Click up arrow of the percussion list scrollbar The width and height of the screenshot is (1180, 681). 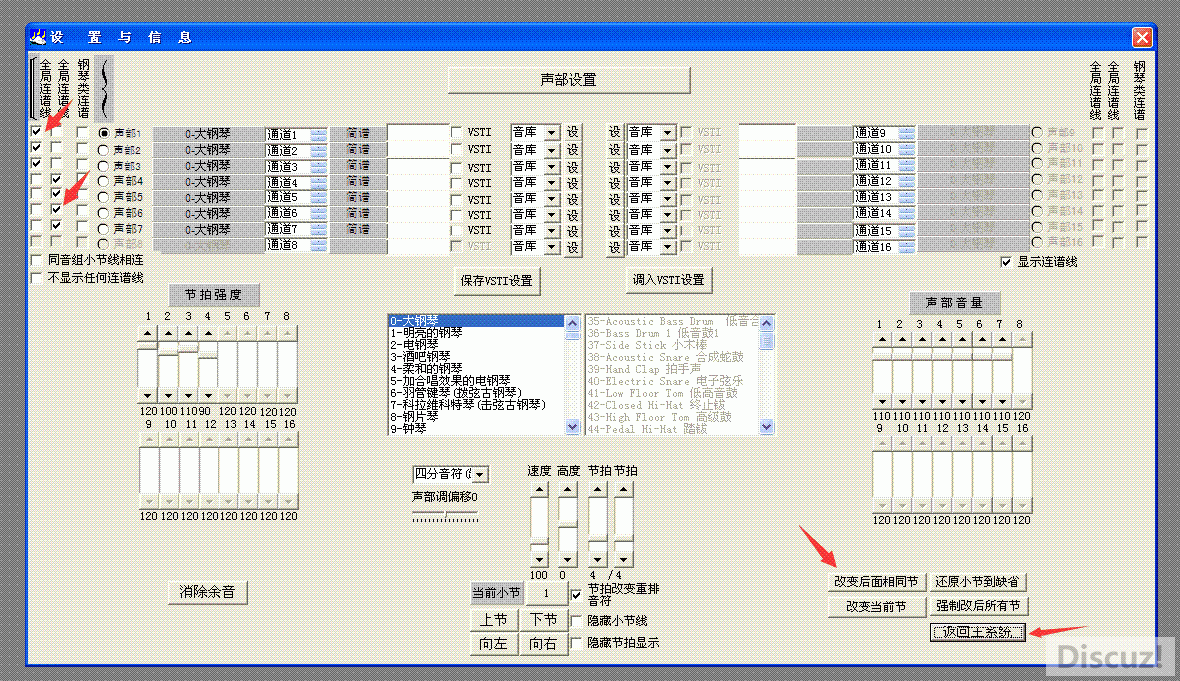point(766,324)
